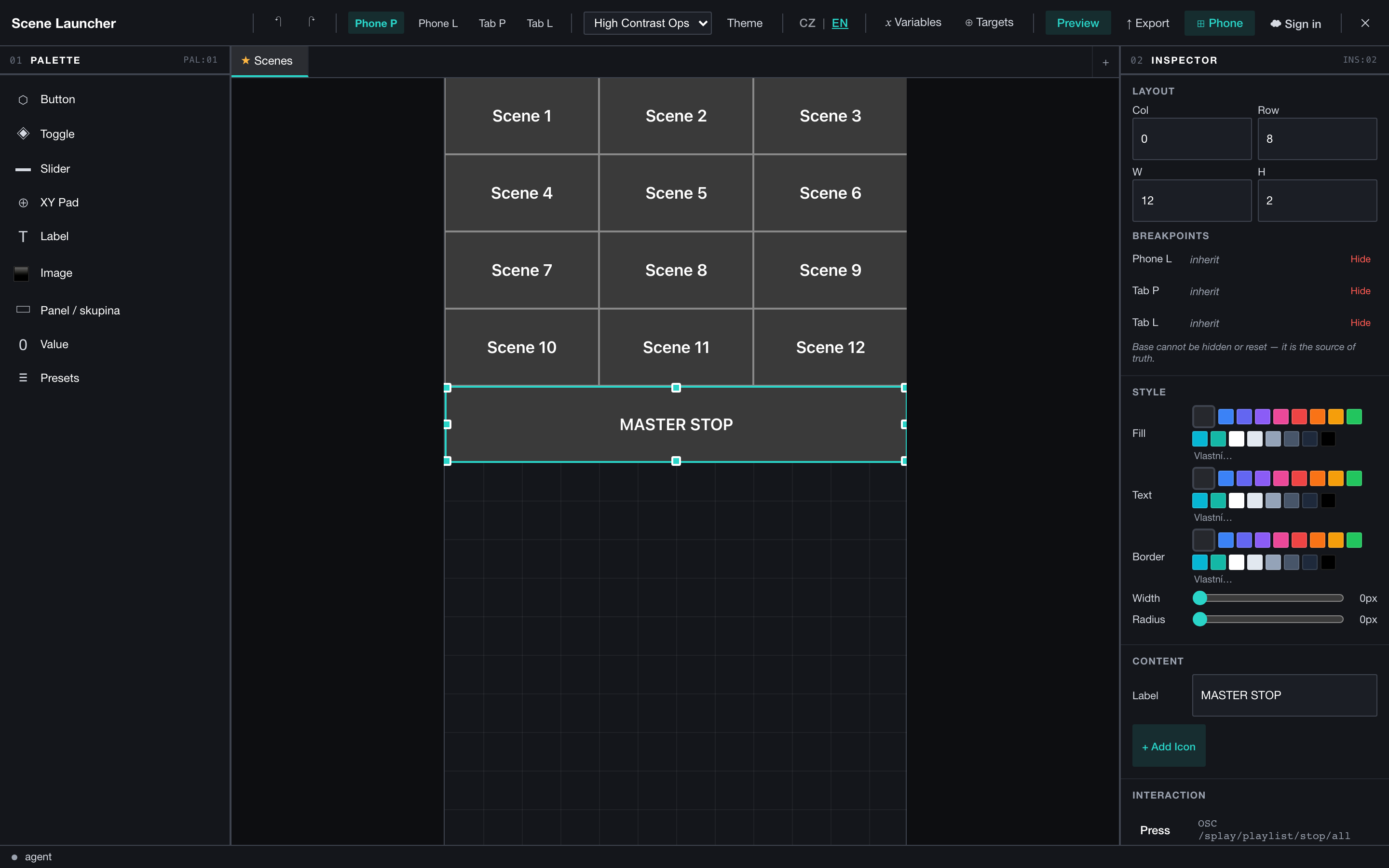
Task: Click the Col input field
Action: click(1192, 139)
